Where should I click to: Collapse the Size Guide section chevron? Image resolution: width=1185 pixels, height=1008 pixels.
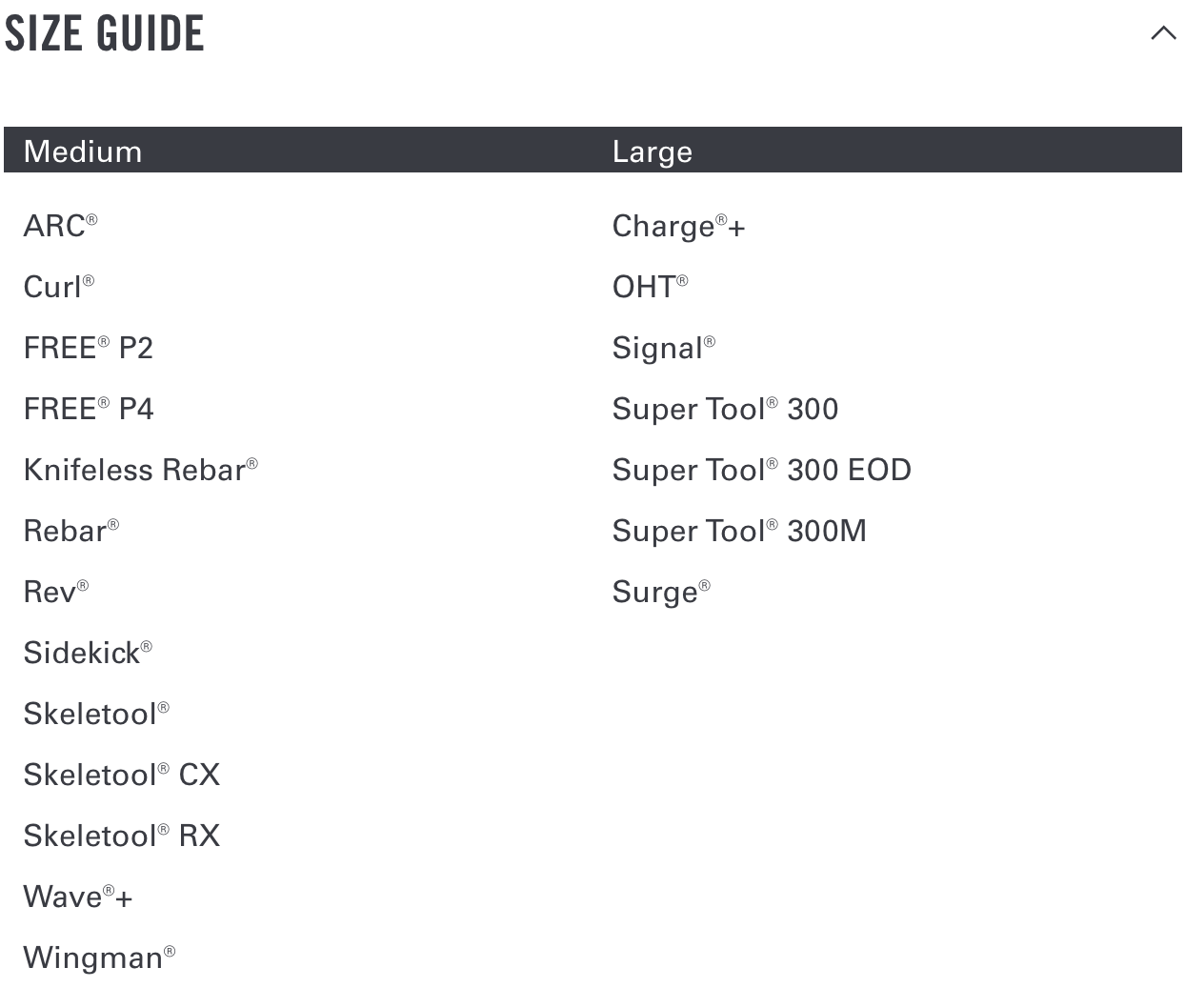1163,33
